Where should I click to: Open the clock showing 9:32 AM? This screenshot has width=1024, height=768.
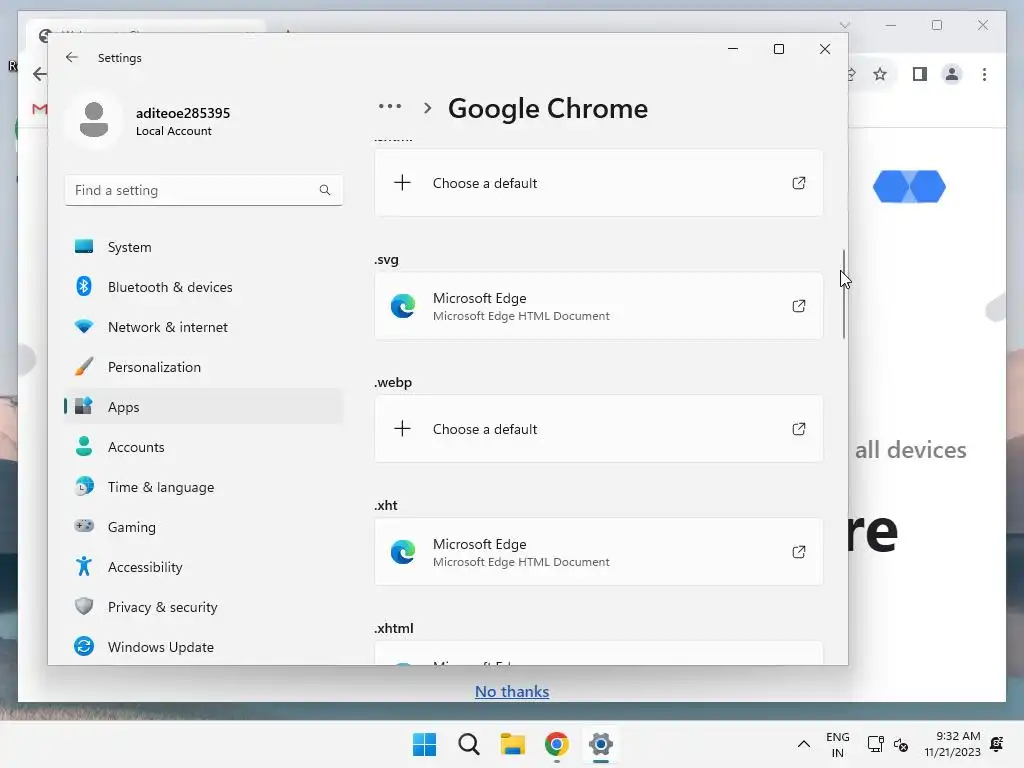click(952, 744)
